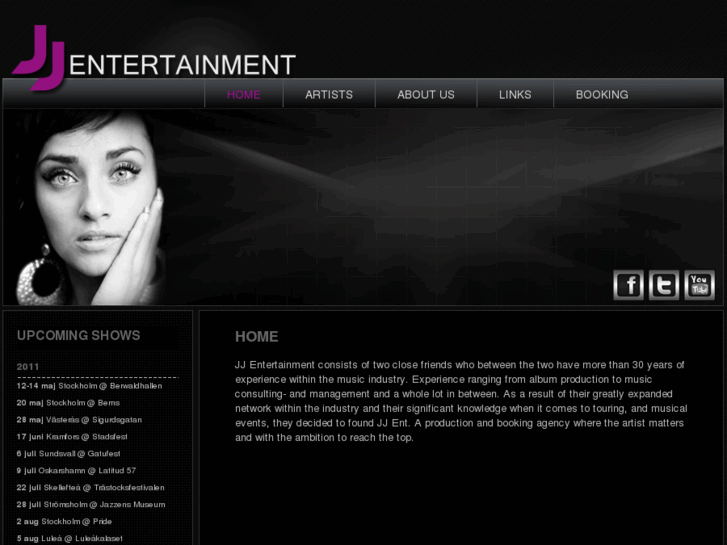The width and height of the screenshot is (727, 545).
Task: Click the HOME content heading
Action: click(256, 337)
